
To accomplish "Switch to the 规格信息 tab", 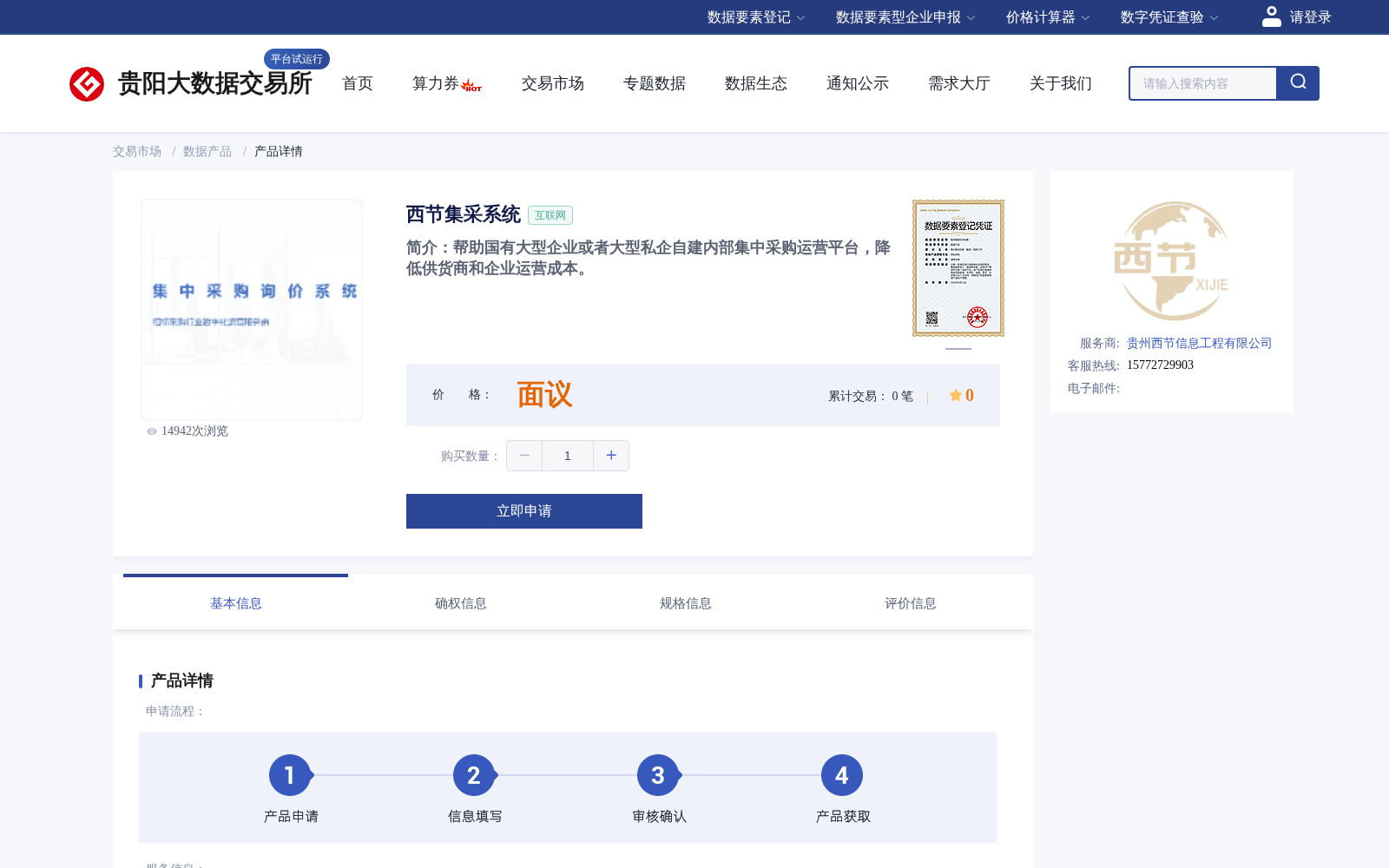I will (x=686, y=603).
